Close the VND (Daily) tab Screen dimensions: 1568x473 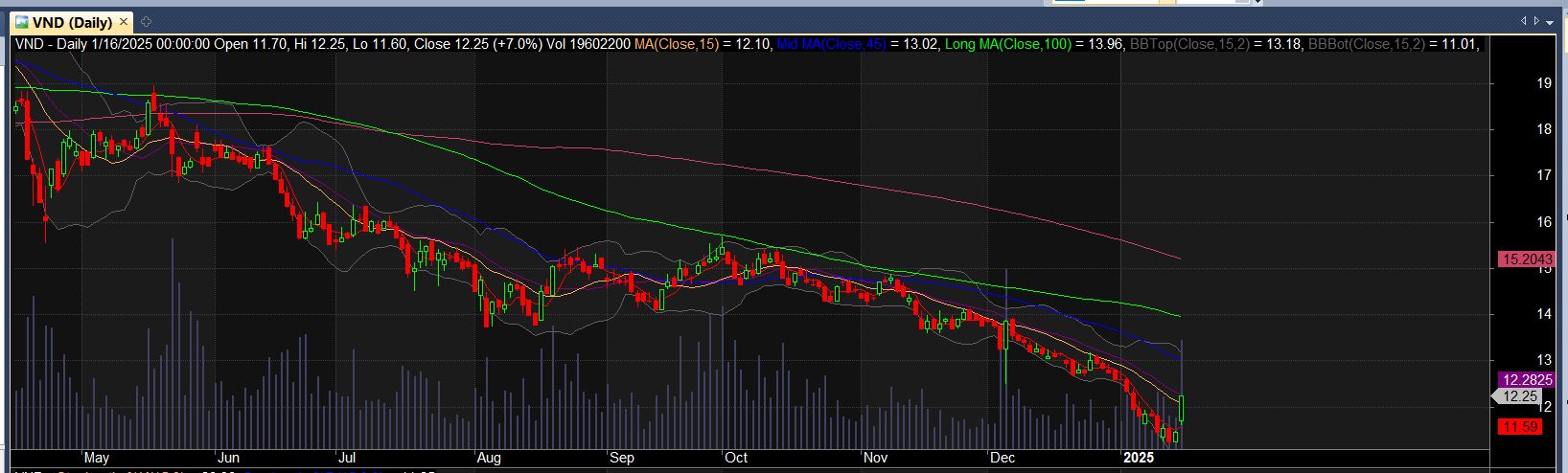124,22
